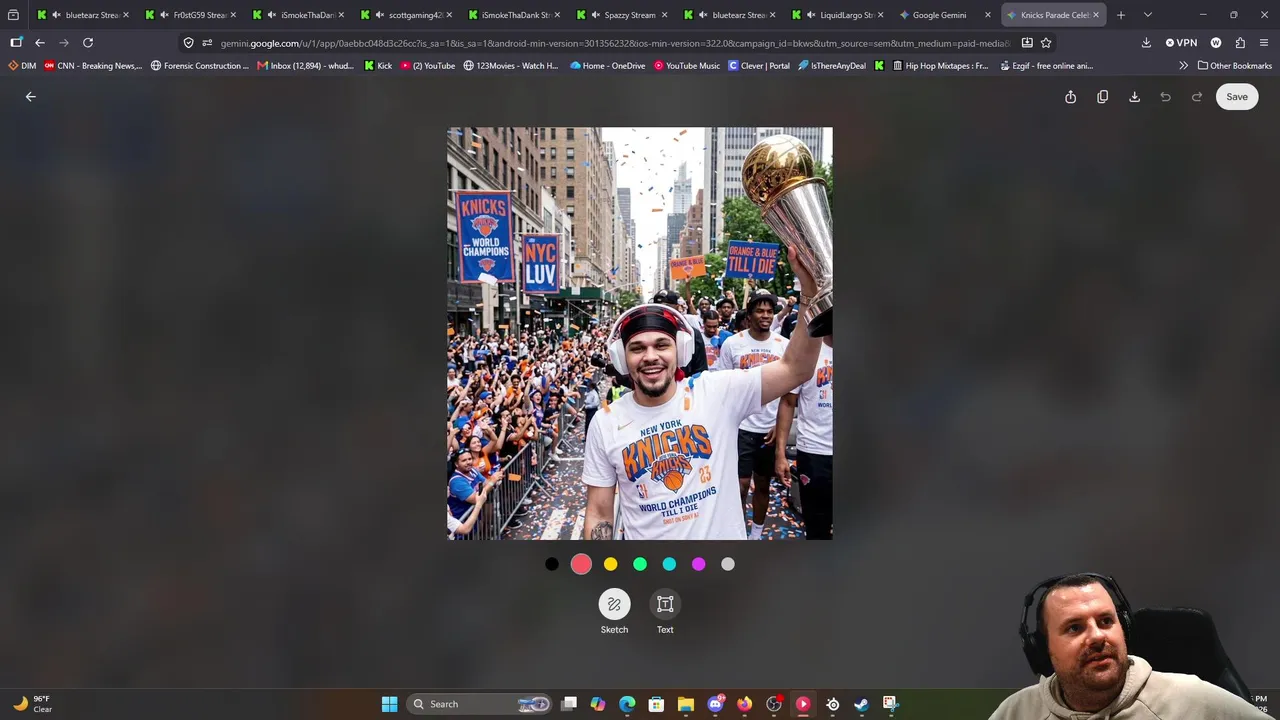1280x720 pixels.
Task: Open the tab overview icon left of the first tab
Action: tap(13, 15)
